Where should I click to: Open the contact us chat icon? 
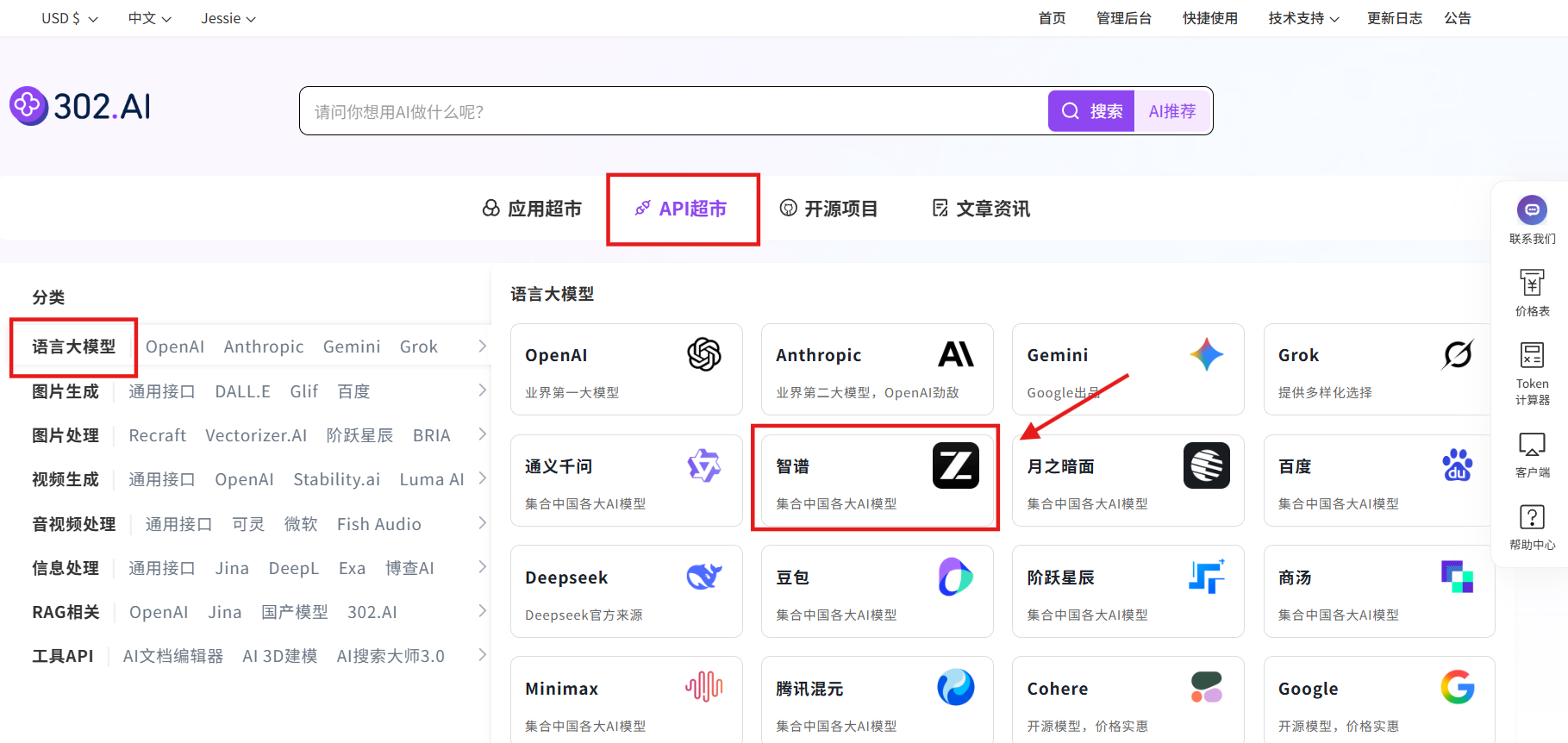click(x=1532, y=210)
